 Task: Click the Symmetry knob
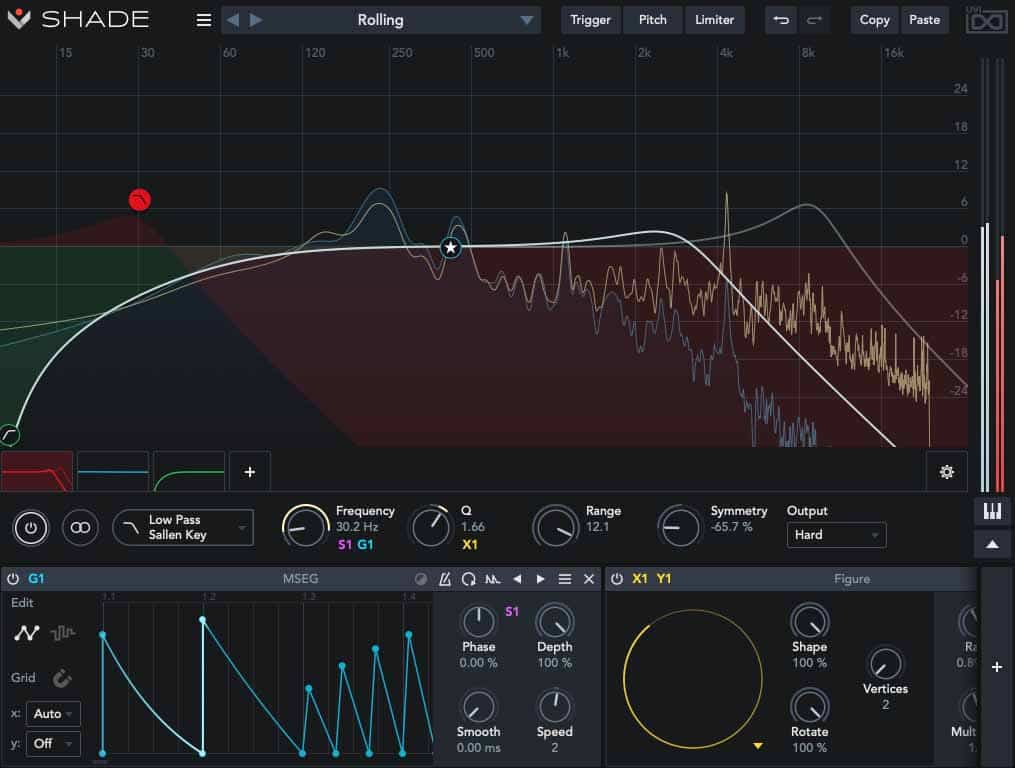(x=680, y=526)
